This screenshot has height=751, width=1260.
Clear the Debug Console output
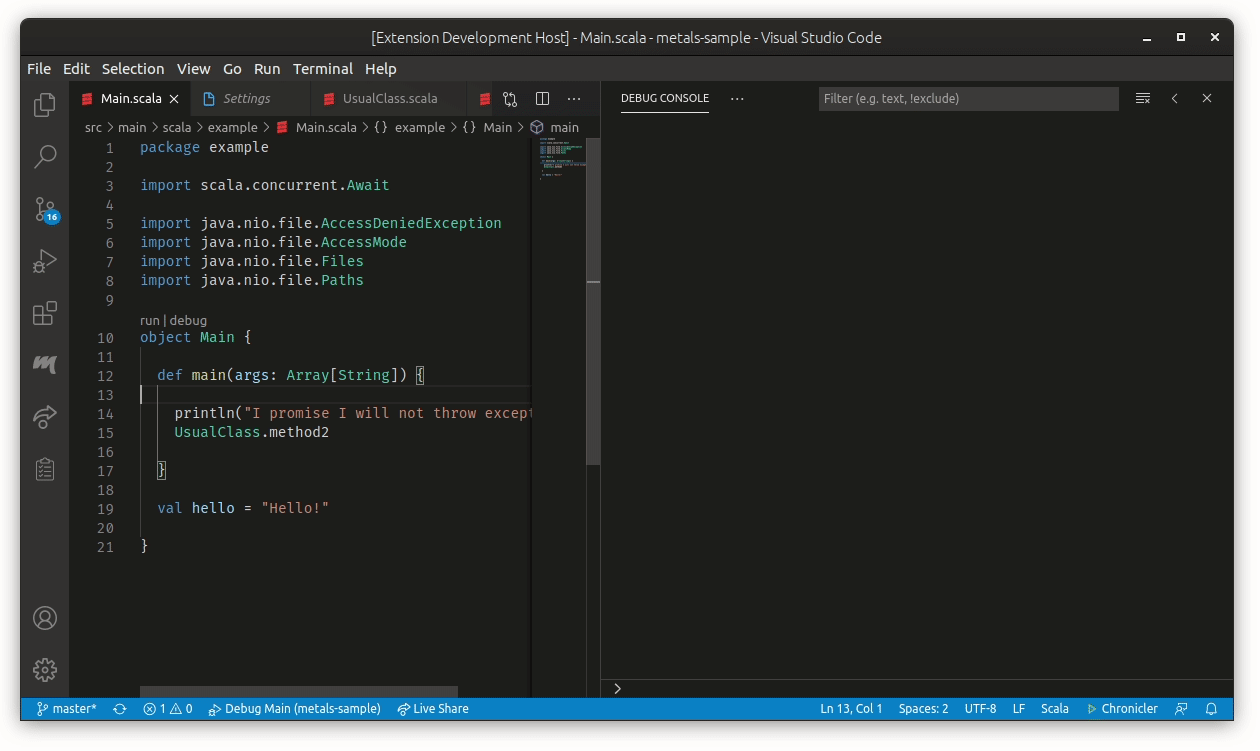pyautogui.click(x=1142, y=98)
